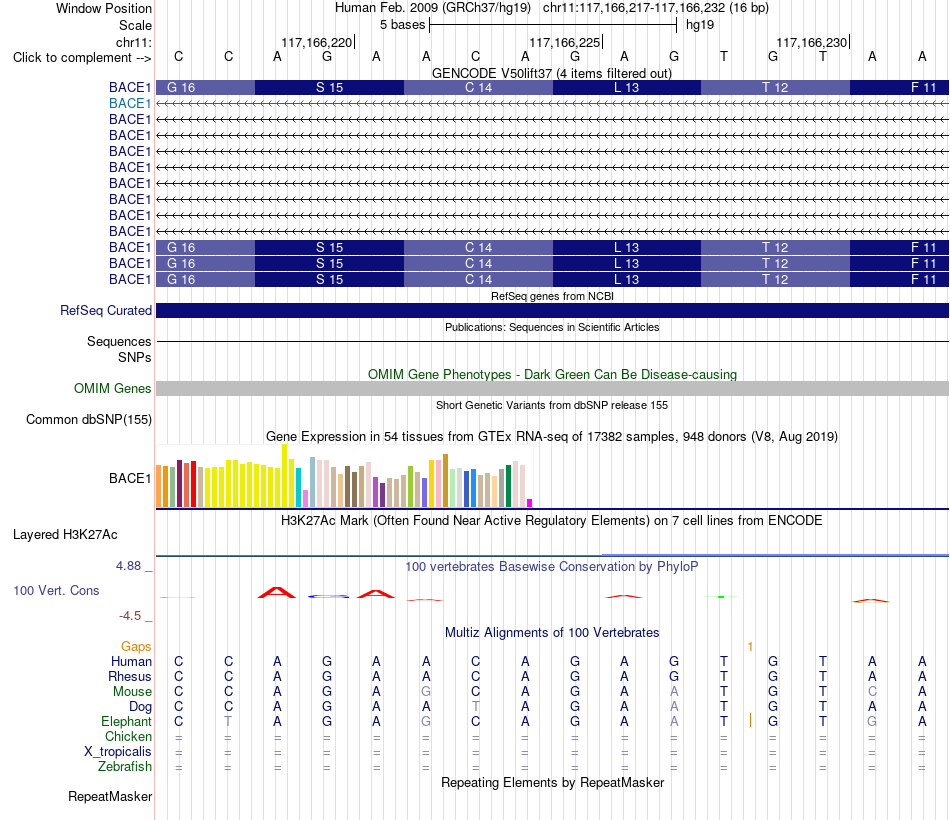Open the RefSeq Curated track label
This screenshot has height=820, width=950.
click(105, 310)
